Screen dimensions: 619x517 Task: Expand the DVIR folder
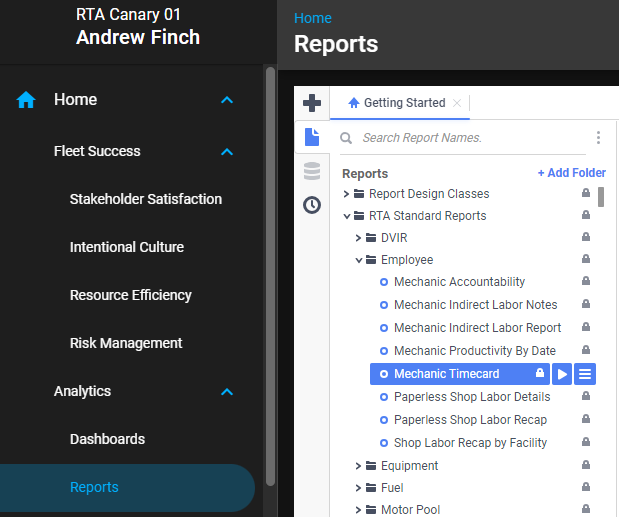[x=359, y=238]
